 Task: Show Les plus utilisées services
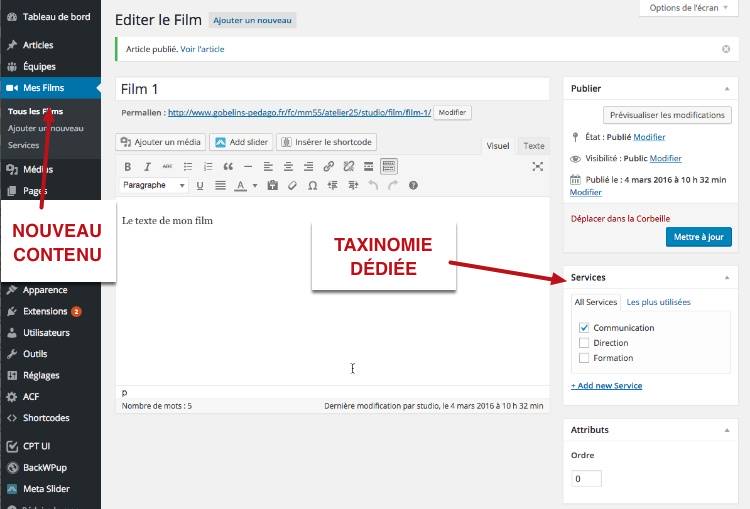tap(658, 302)
